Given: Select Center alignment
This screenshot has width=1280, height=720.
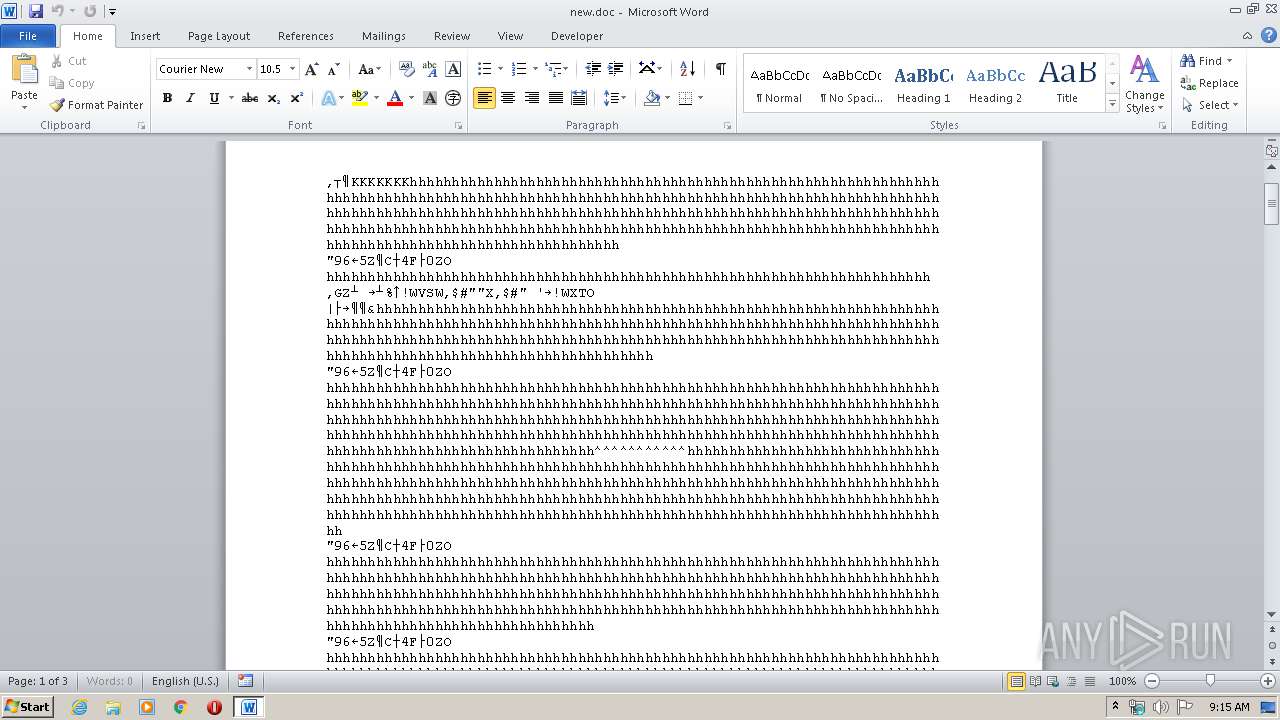Looking at the screenshot, I should [x=508, y=98].
